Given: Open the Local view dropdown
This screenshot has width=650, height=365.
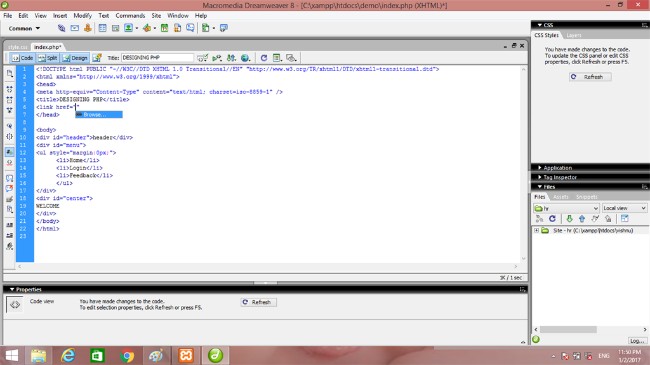Looking at the screenshot, I should click(624, 208).
